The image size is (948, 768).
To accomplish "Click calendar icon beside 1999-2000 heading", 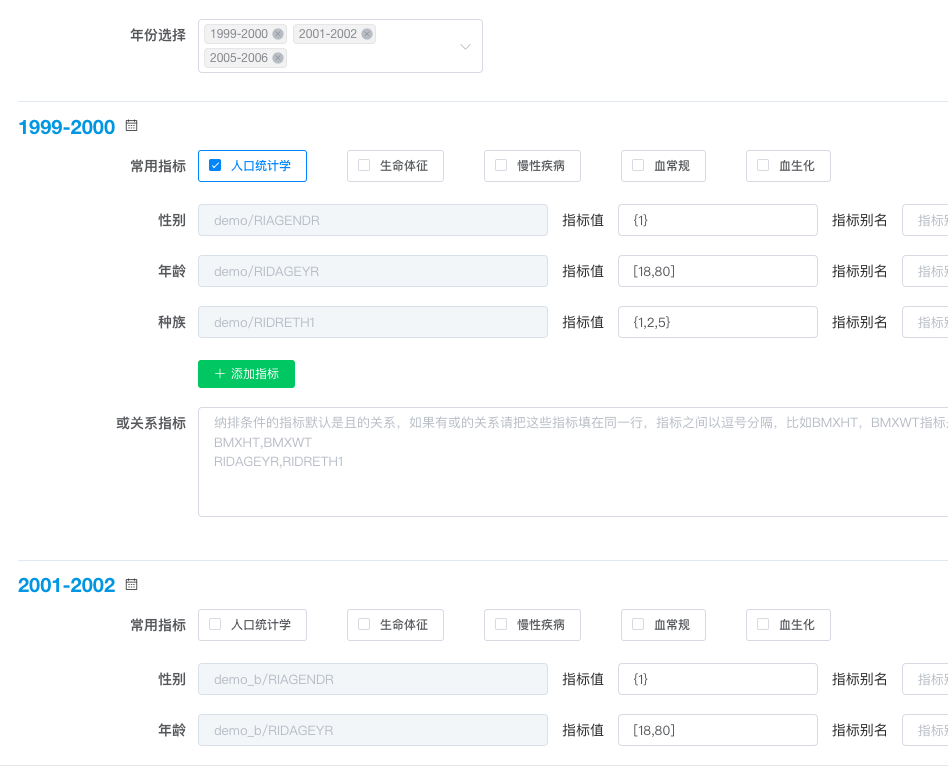I will point(131,126).
